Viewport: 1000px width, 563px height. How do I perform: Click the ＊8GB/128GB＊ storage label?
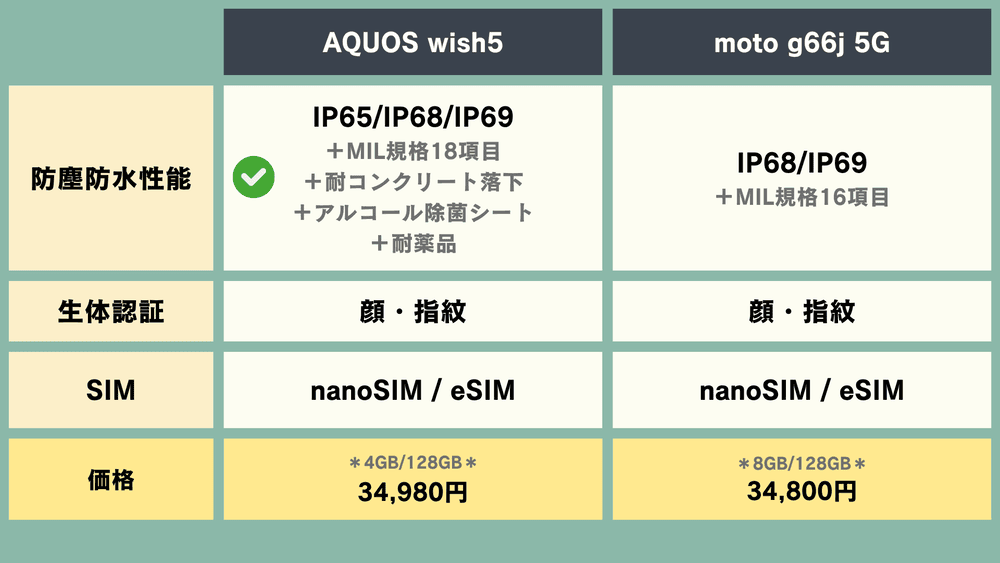tap(801, 463)
